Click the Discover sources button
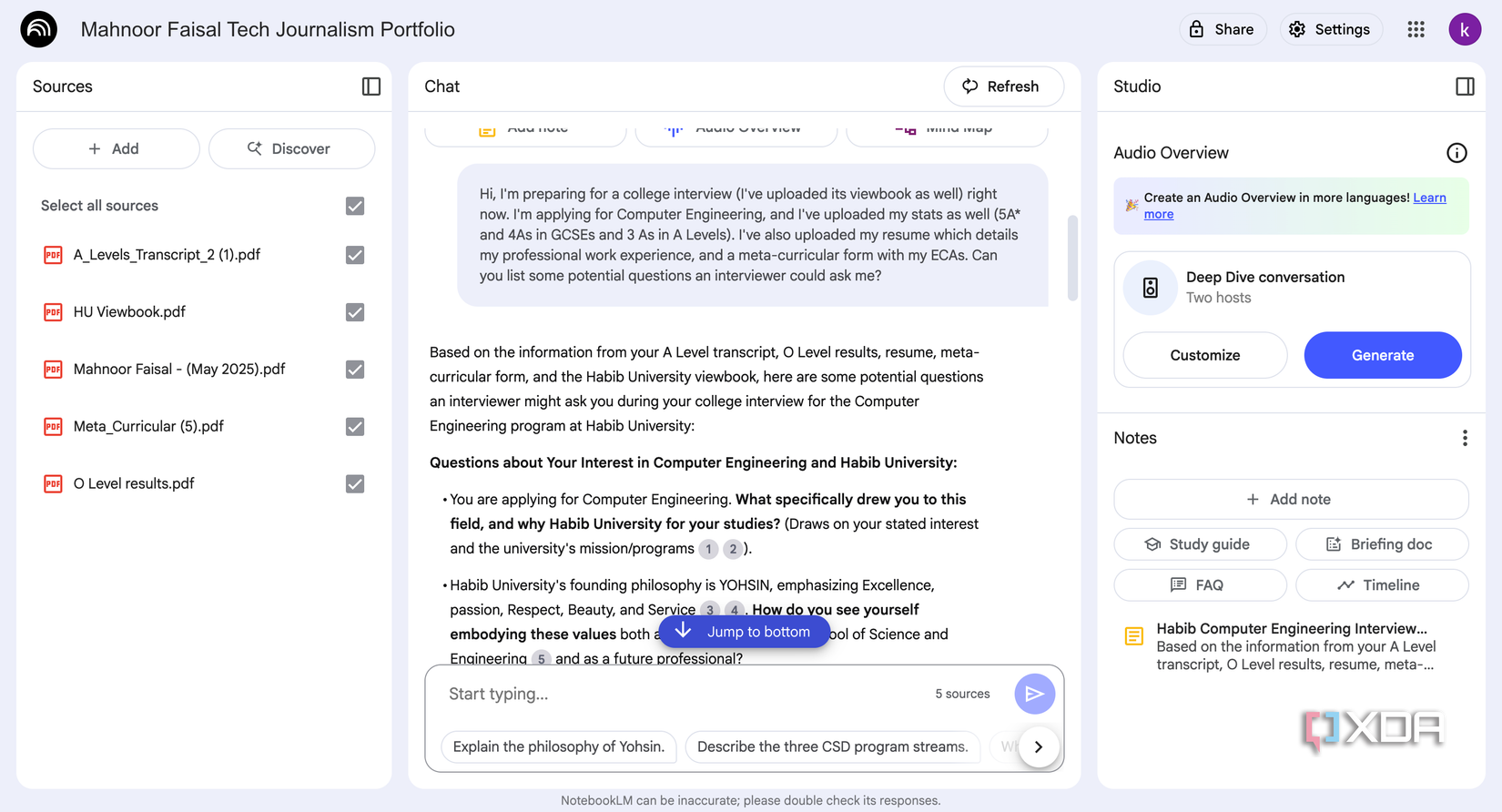The height and width of the screenshot is (812, 1502). (x=291, y=148)
